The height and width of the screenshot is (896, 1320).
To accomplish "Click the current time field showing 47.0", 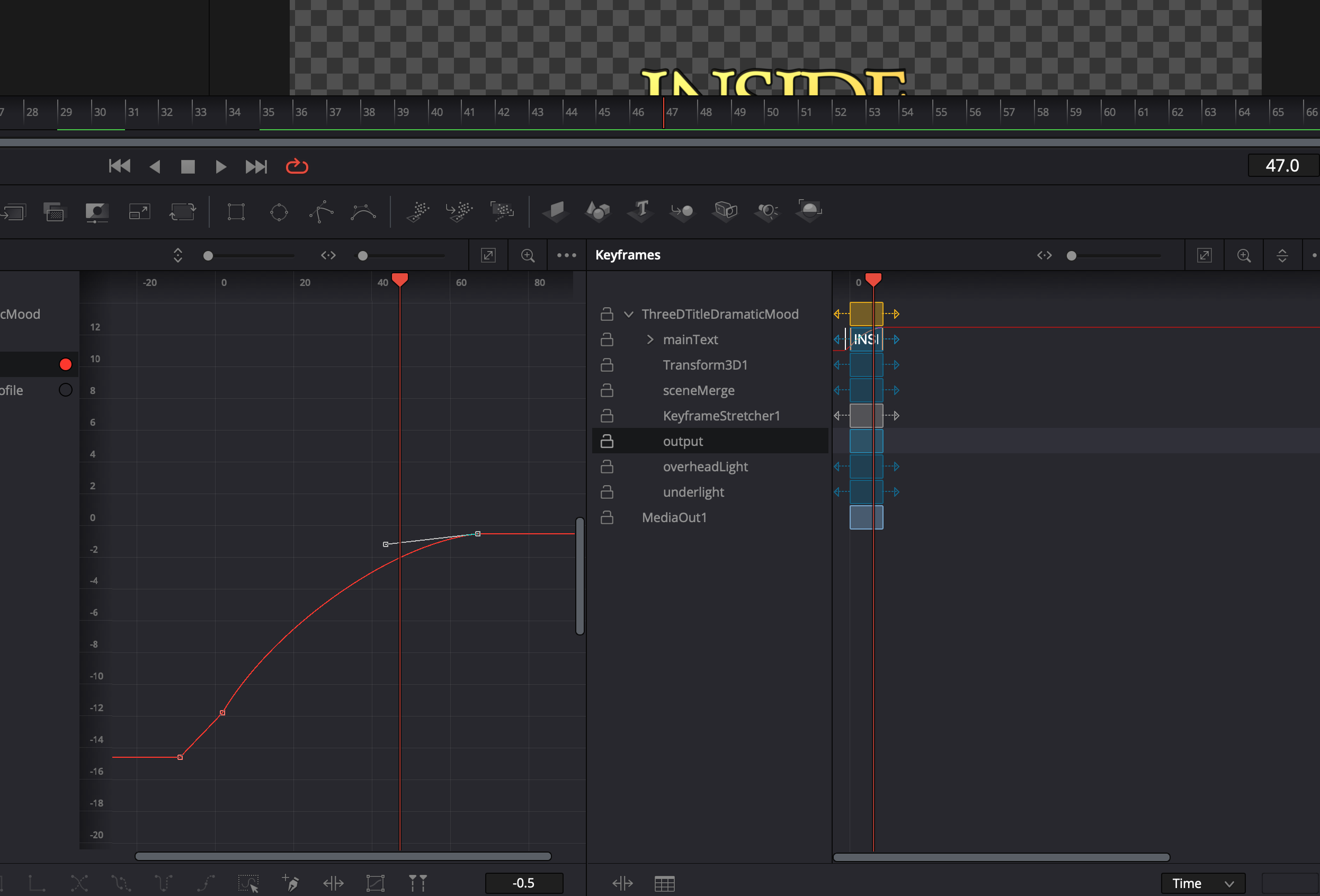I will click(1282, 165).
